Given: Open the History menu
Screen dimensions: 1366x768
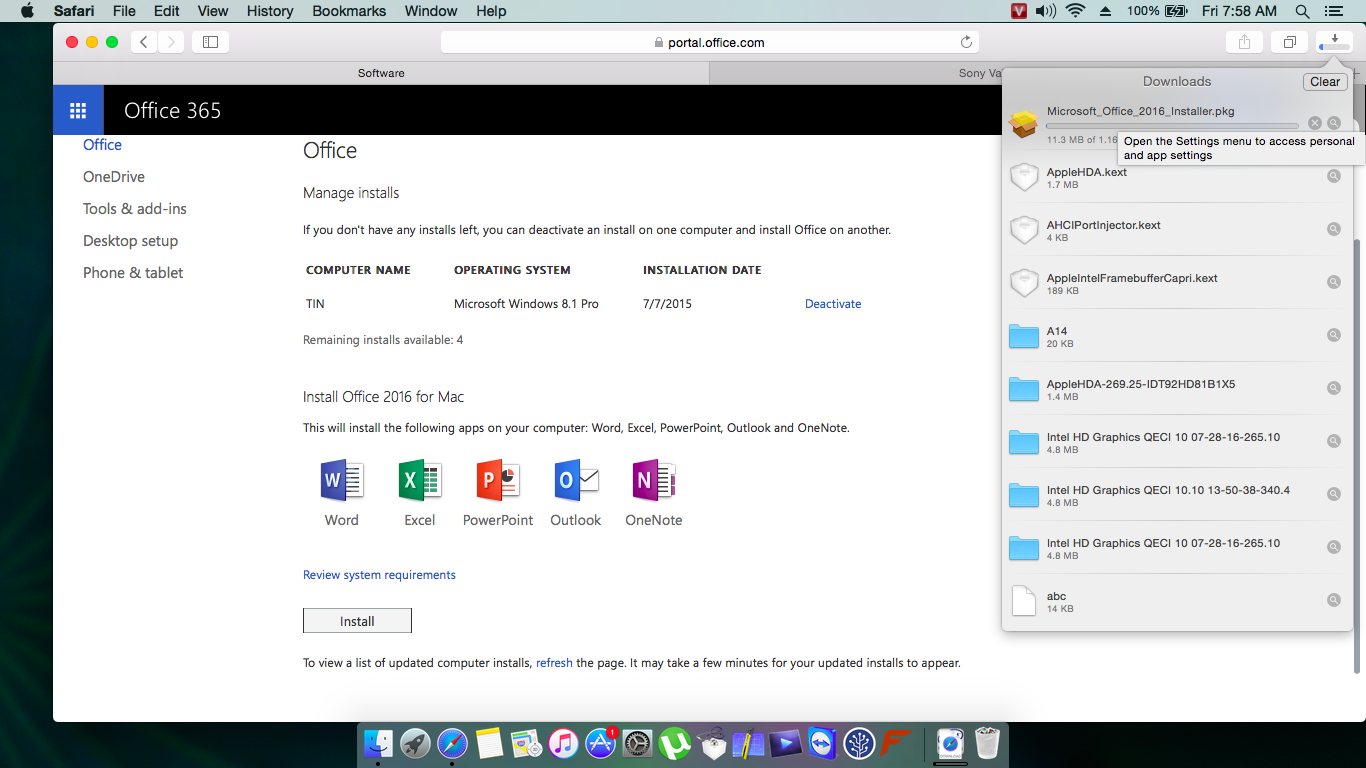Looking at the screenshot, I should click(x=270, y=11).
